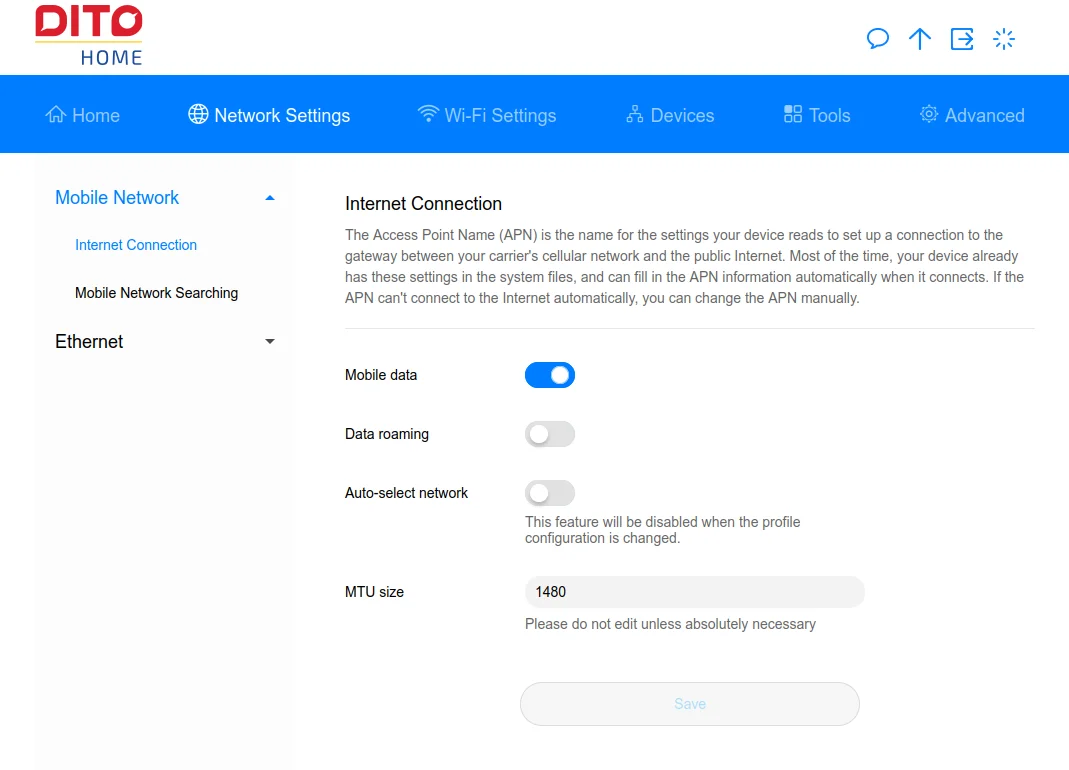Turn off the Mobile data switch

pyautogui.click(x=549, y=375)
